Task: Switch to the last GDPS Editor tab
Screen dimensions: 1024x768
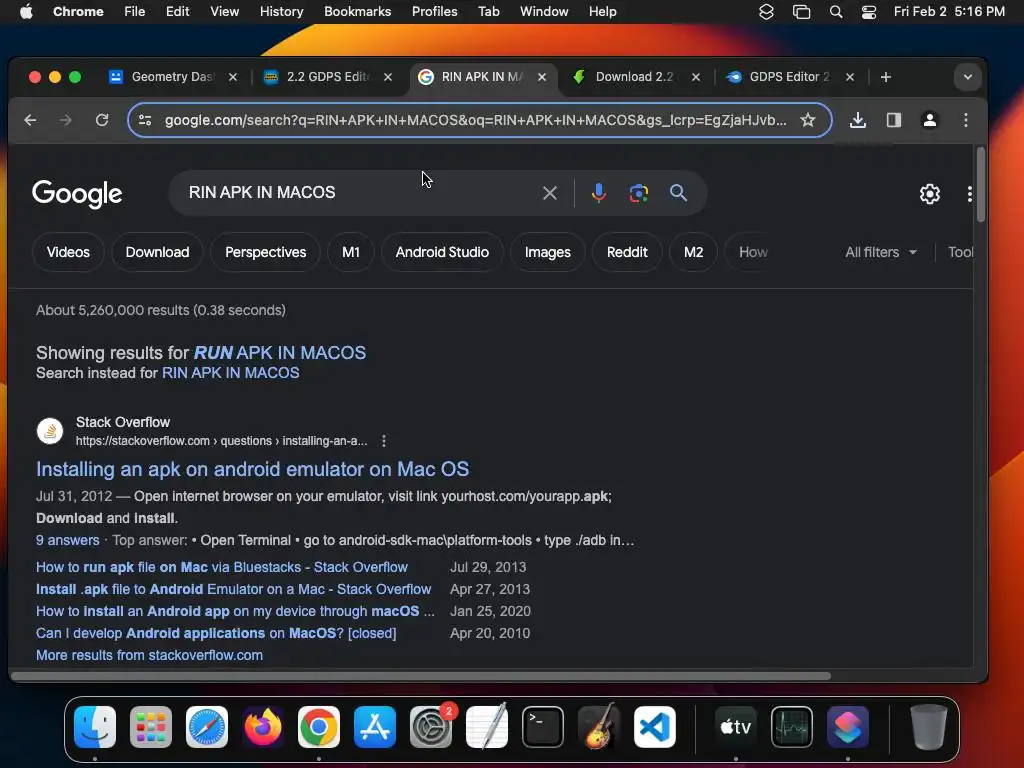Action: (x=789, y=77)
